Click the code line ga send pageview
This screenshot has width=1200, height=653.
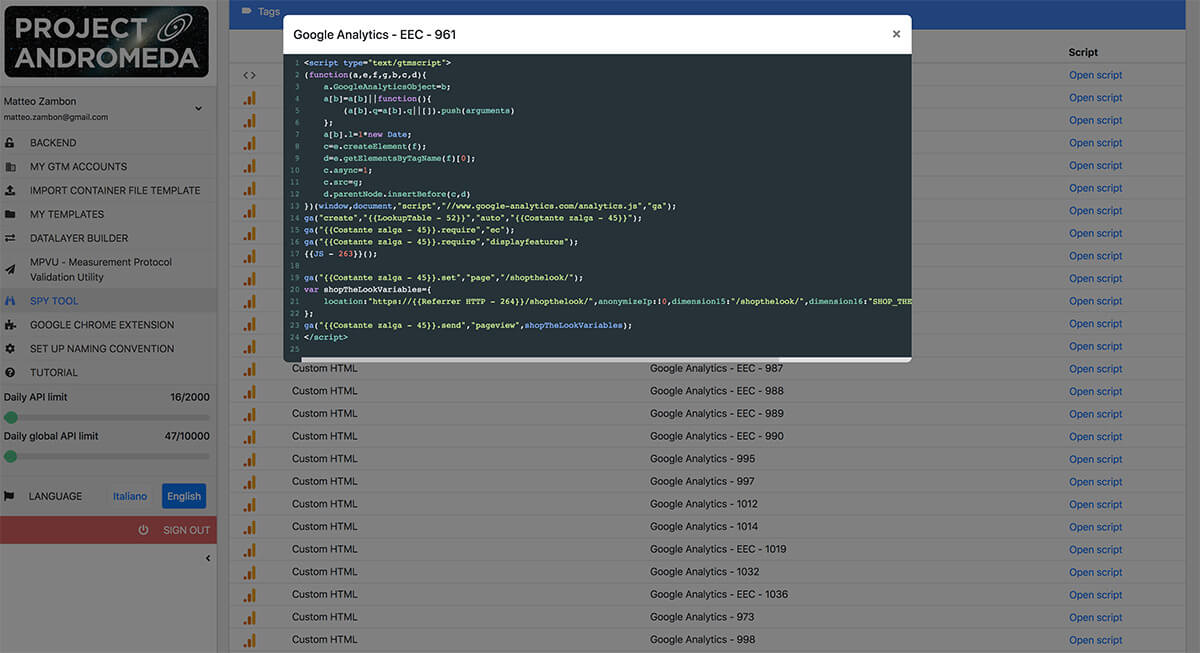[468, 325]
